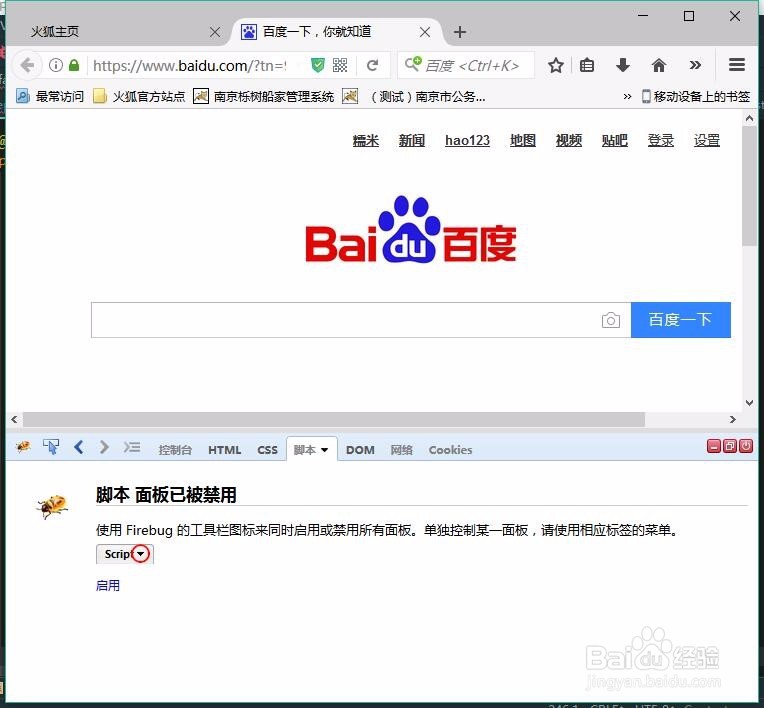The height and width of the screenshot is (708, 764).
Task: Open the 地图 link
Action: [x=523, y=140]
